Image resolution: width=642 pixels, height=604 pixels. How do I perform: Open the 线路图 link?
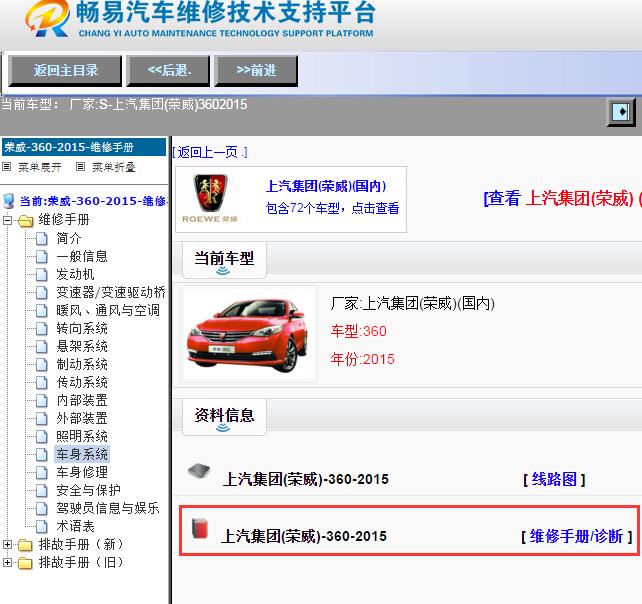(x=554, y=479)
